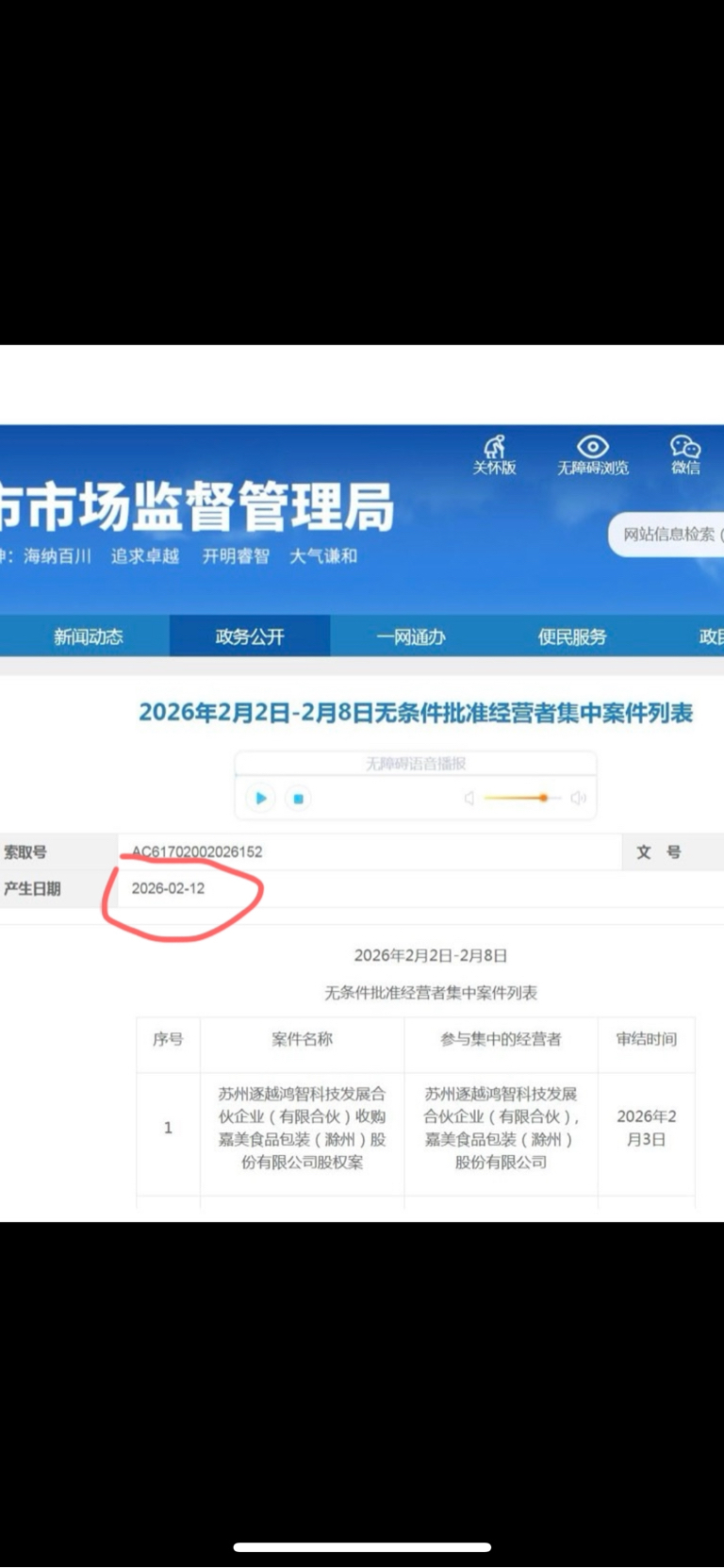Screen dimensions: 724x1568
Task: Click the subtitle 2026年2月2日-2月8日
Action: [x=431, y=955]
